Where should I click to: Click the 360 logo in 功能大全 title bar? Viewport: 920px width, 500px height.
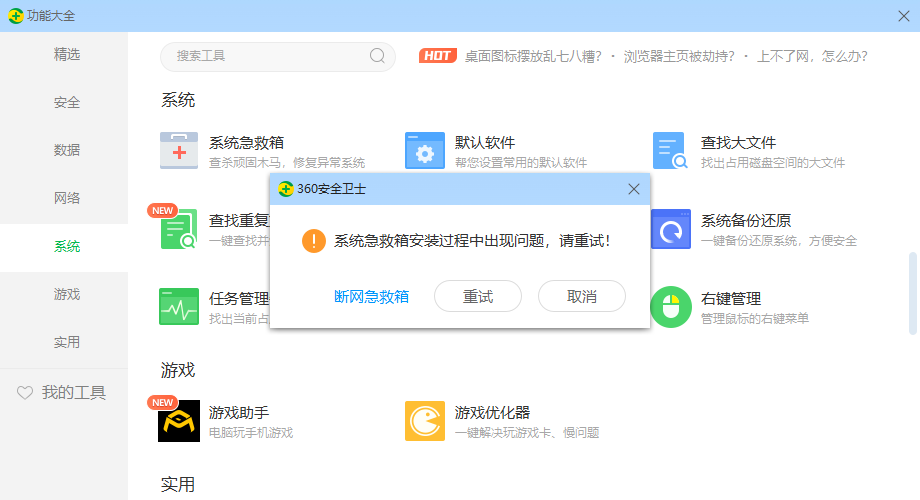click(x=16, y=16)
